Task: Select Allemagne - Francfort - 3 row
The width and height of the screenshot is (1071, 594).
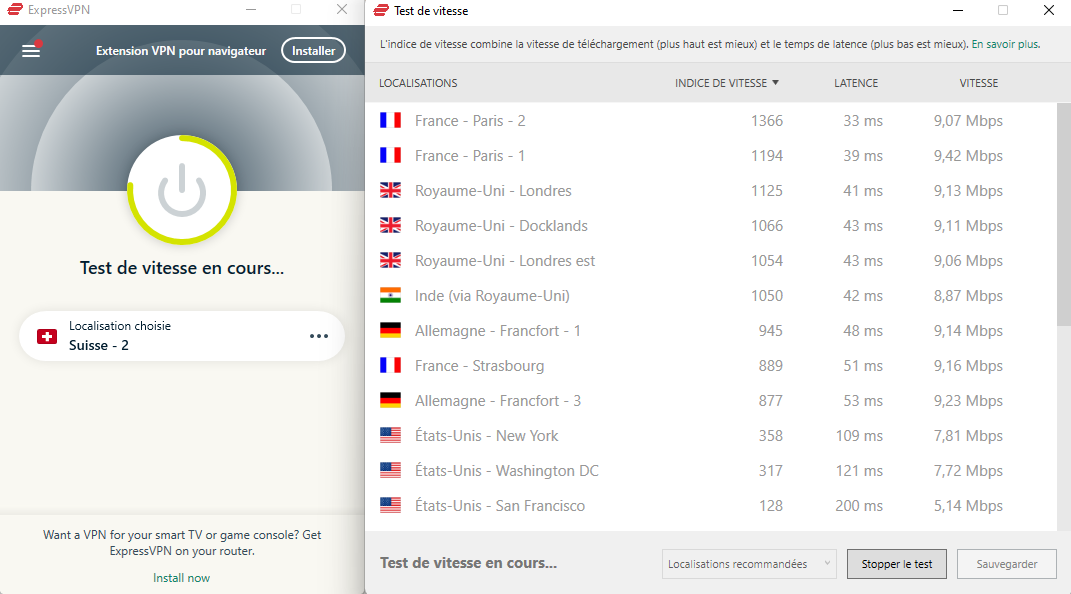Action: click(711, 400)
